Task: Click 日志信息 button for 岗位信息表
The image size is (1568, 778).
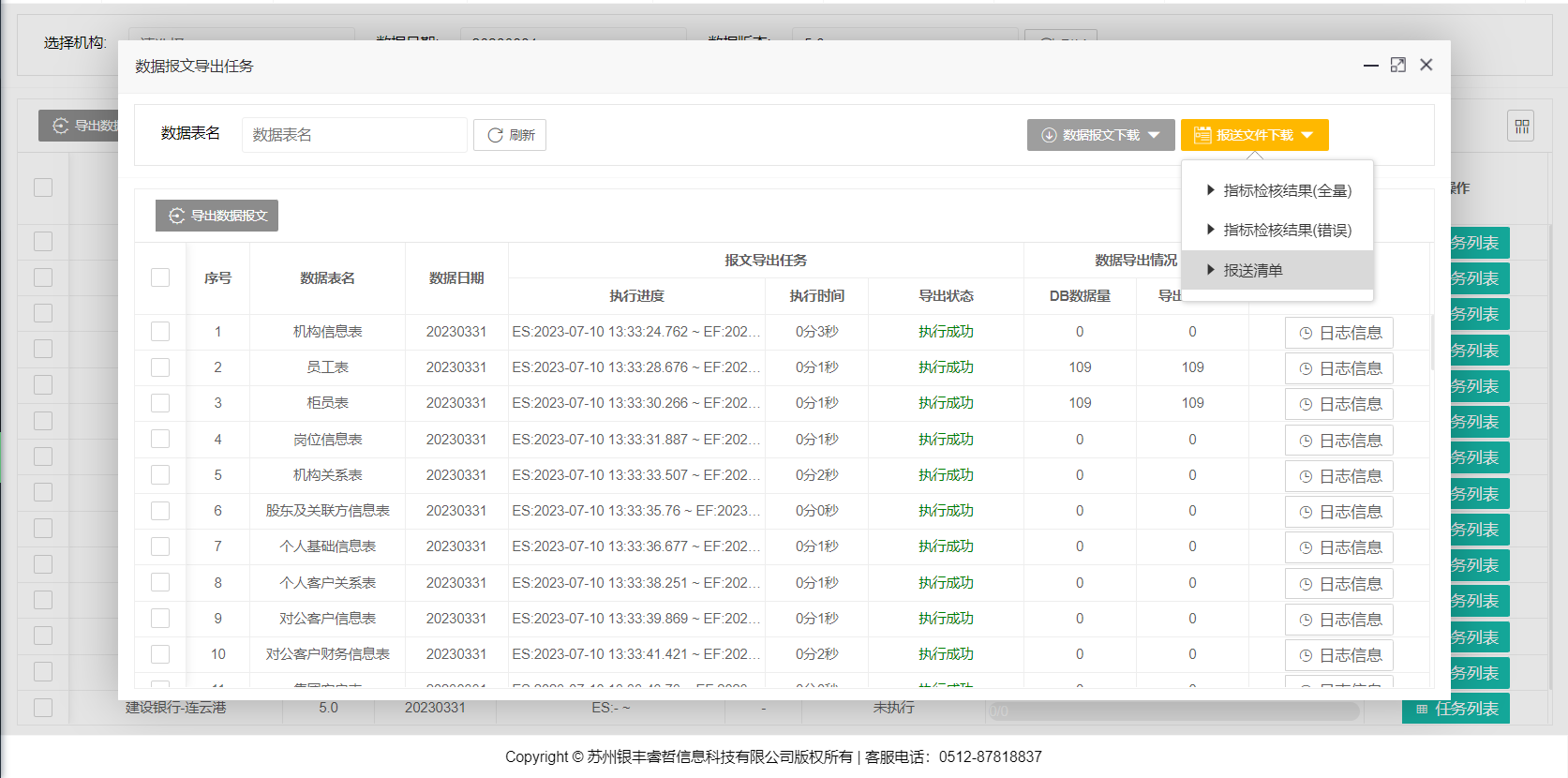Action: click(1338, 441)
